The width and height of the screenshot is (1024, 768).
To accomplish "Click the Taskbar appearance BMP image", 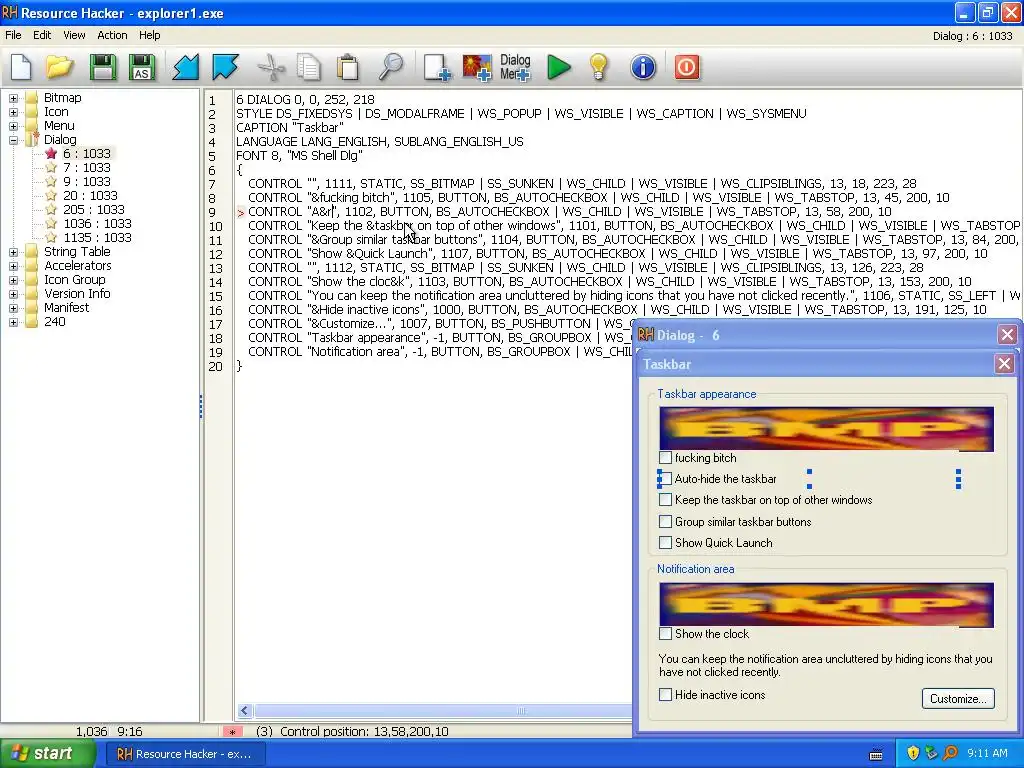I will point(826,428).
